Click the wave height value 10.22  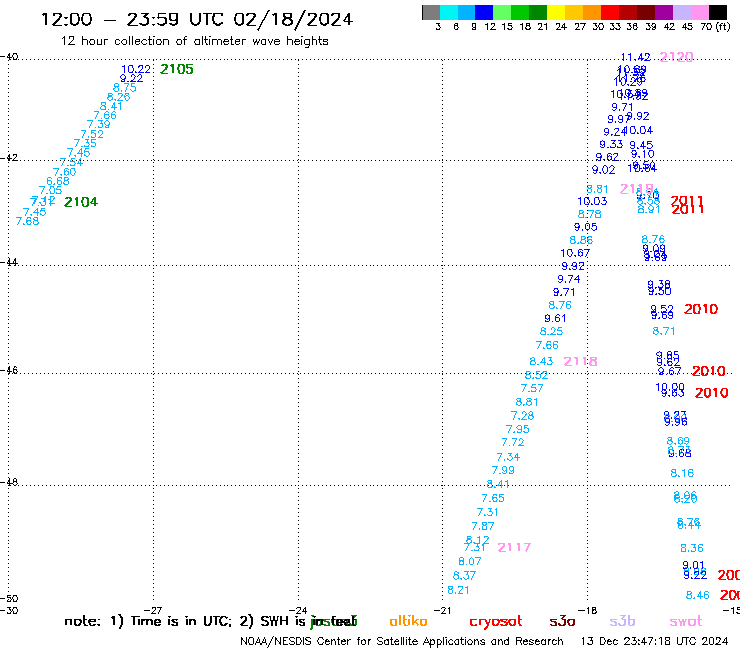136,69
